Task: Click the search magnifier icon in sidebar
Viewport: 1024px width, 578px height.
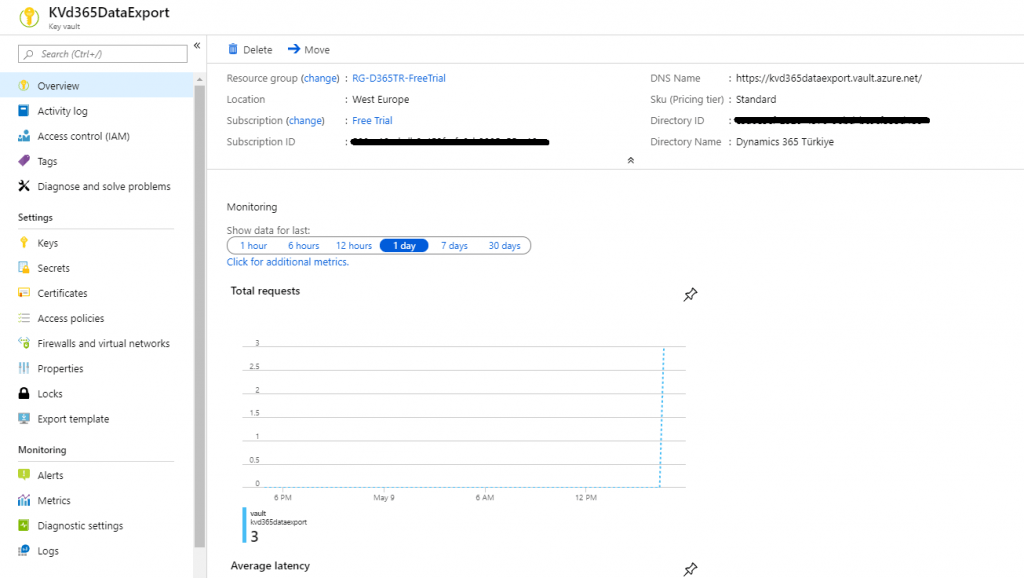Action: coord(29,54)
